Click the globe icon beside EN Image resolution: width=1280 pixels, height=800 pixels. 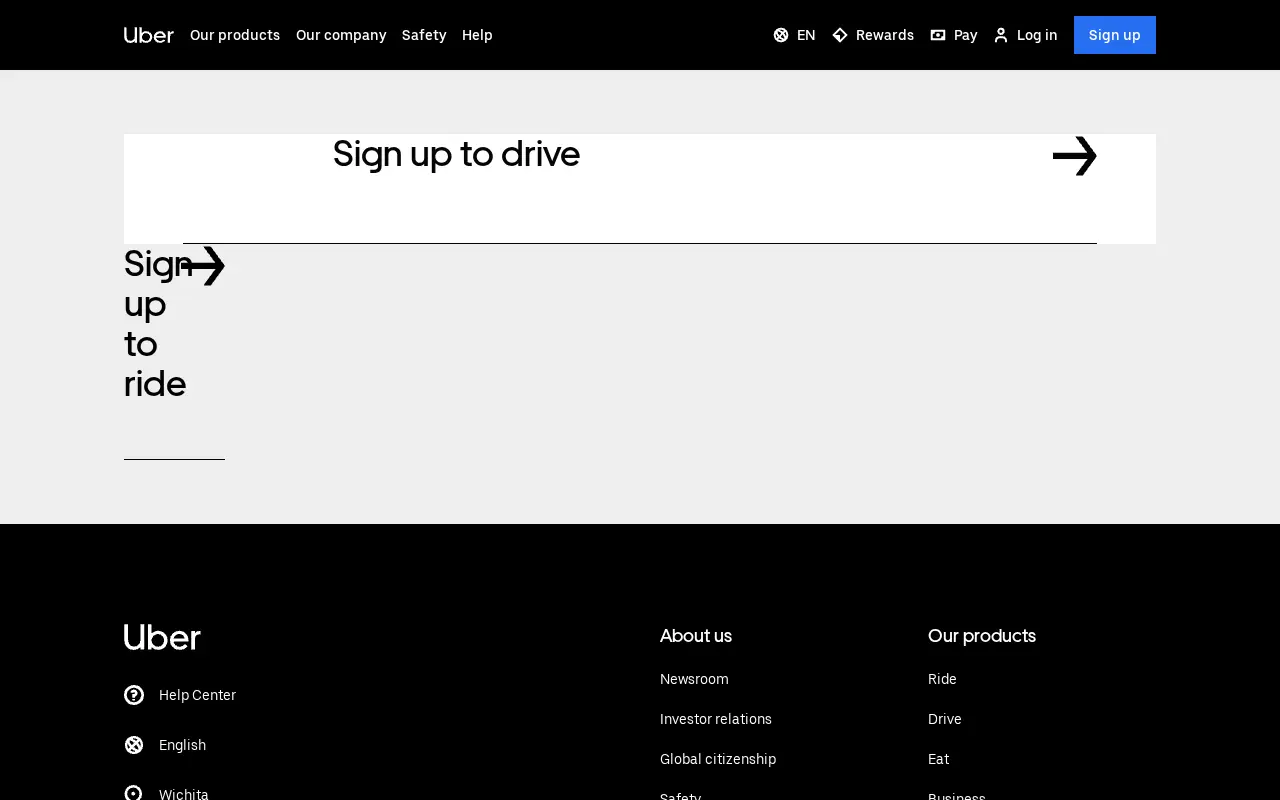781,35
